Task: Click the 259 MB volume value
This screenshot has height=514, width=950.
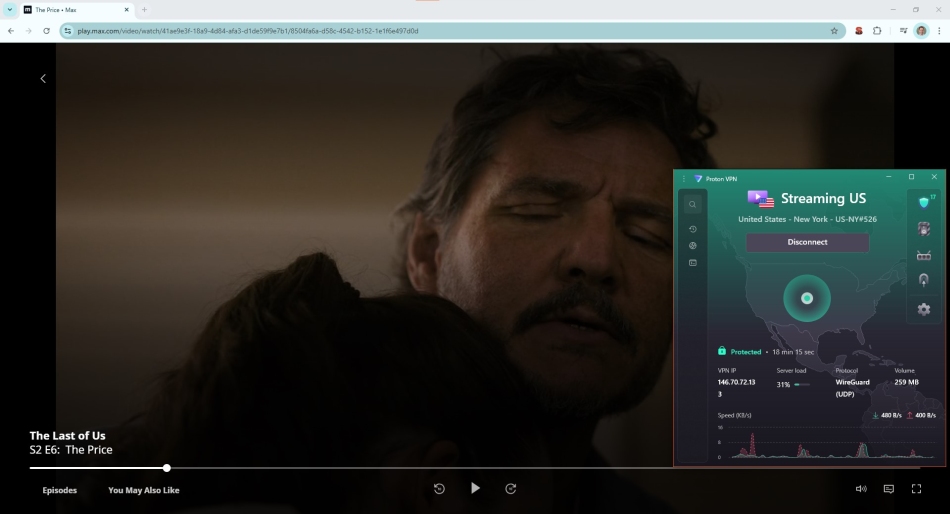Action: point(906,382)
